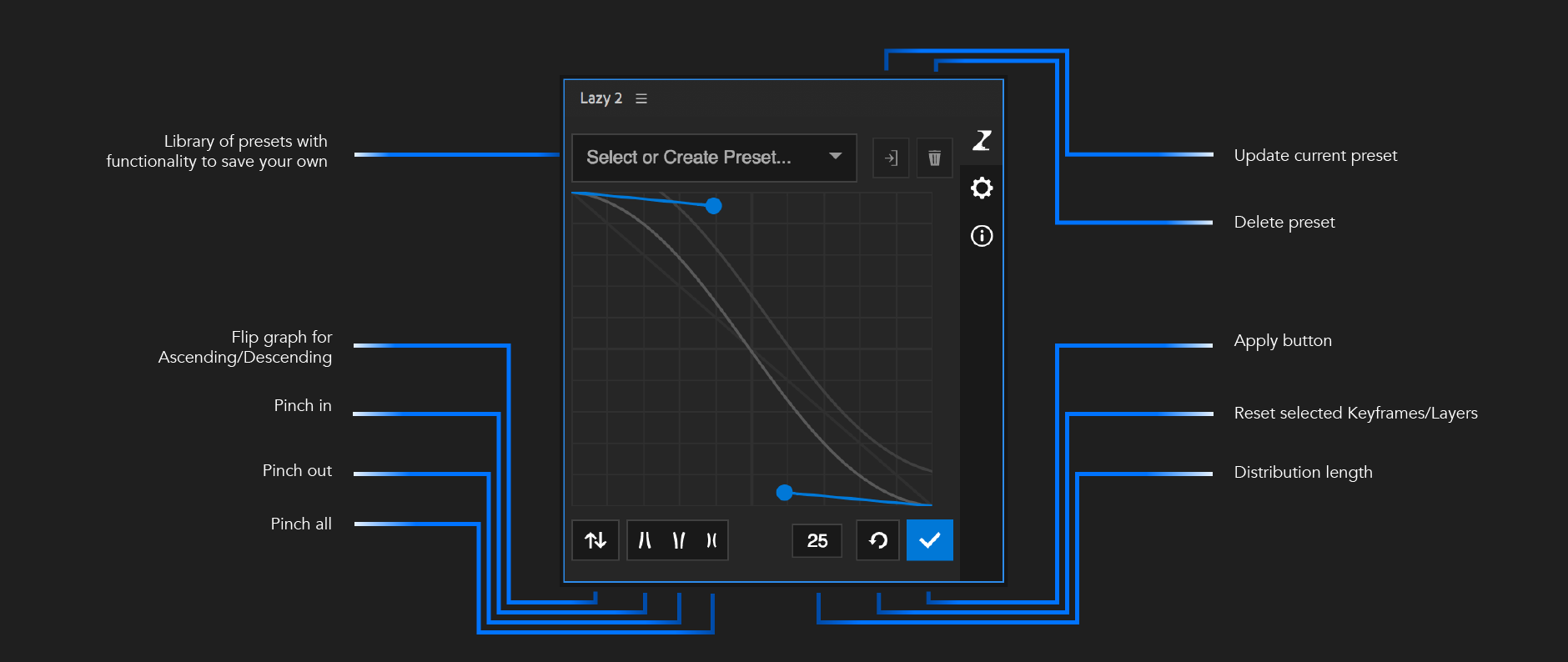Open the info circle icon
This screenshot has height=662, width=1568.
tap(982, 236)
